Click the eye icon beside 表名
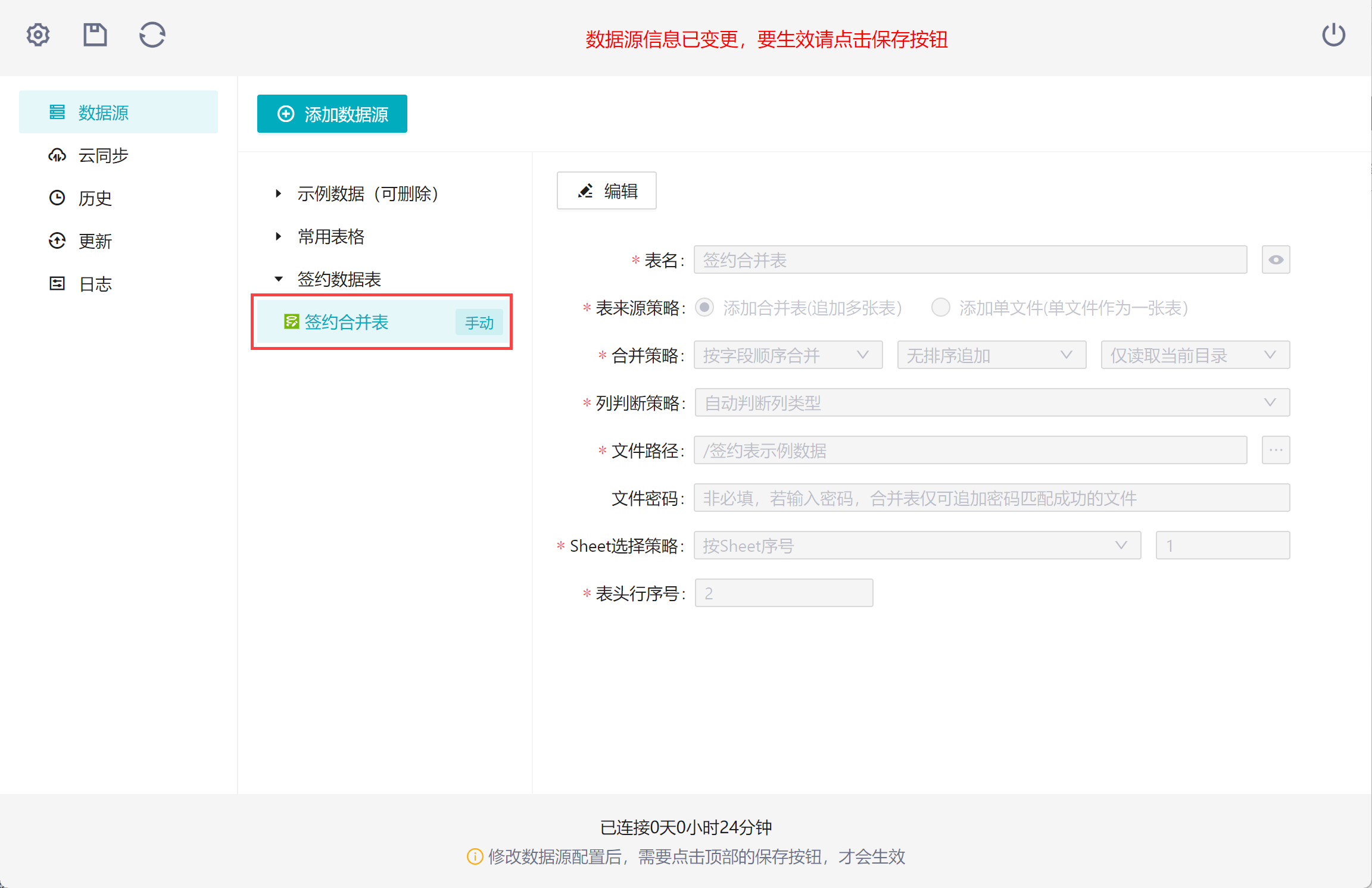The width and height of the screenshot is (1372, 888). pos(1276,260)
